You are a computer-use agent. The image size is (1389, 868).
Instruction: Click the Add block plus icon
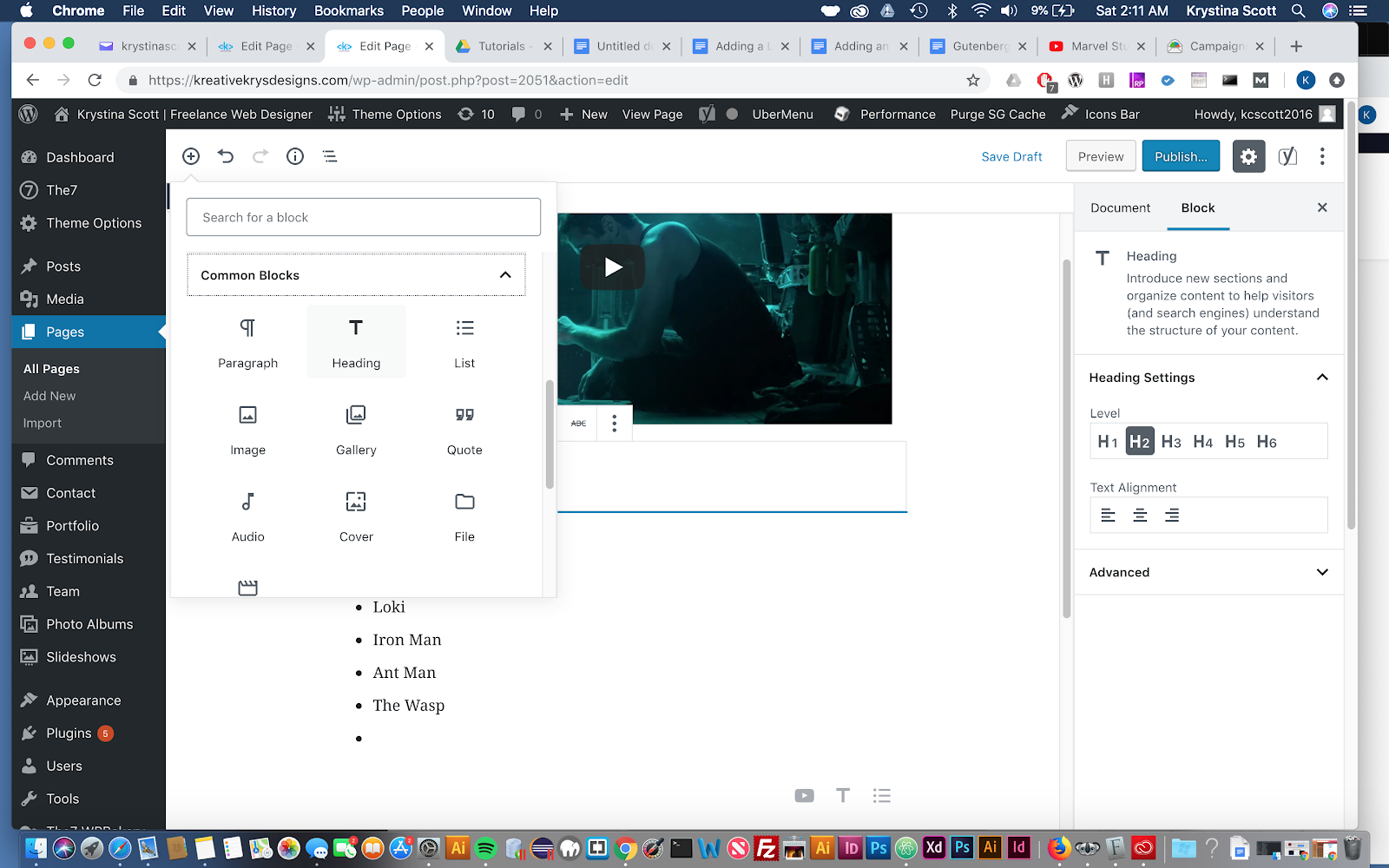pos(191,156)
